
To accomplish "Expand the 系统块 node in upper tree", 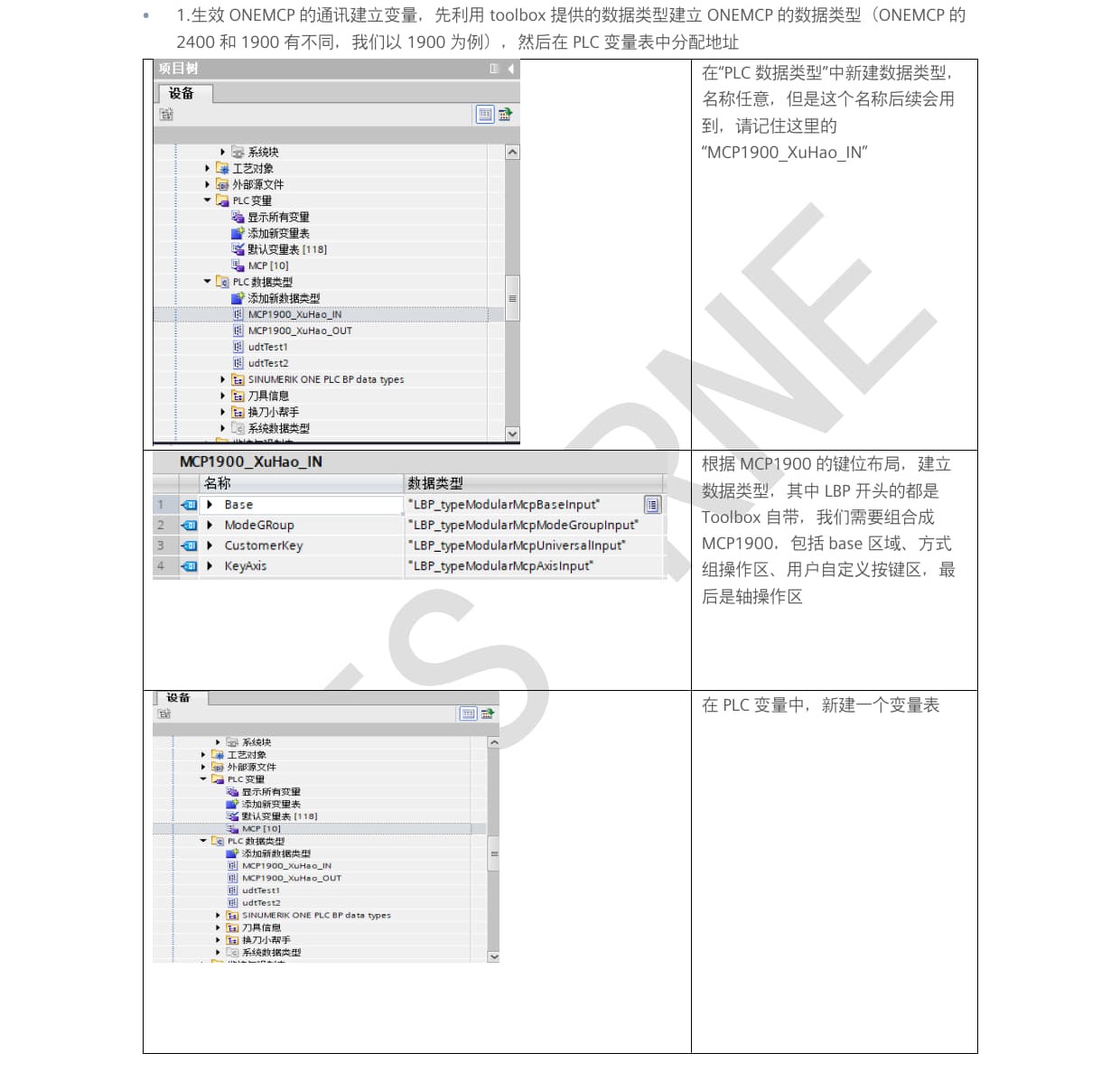I will [x=223, y=152].
